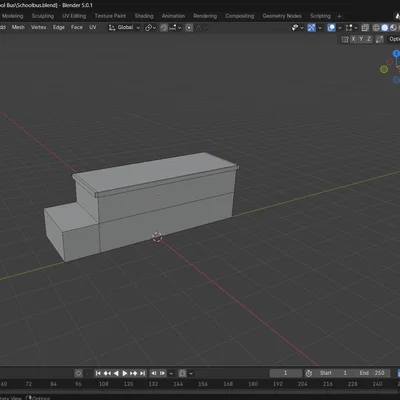This screenshot has width=400, height=400.
Task: Click the 3D cursor at world origin
Action: coord(157,237)
